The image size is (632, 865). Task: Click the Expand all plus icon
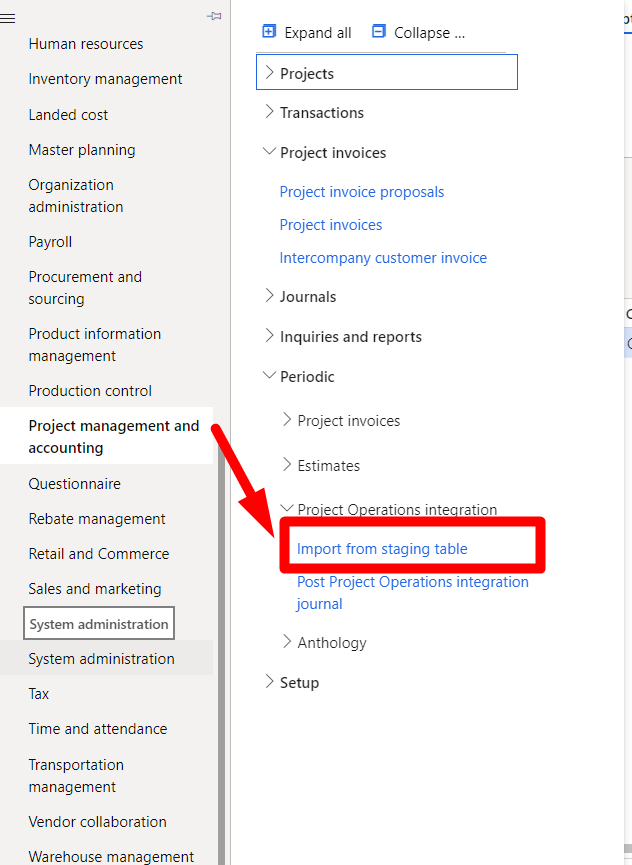(x=268, y=32)
